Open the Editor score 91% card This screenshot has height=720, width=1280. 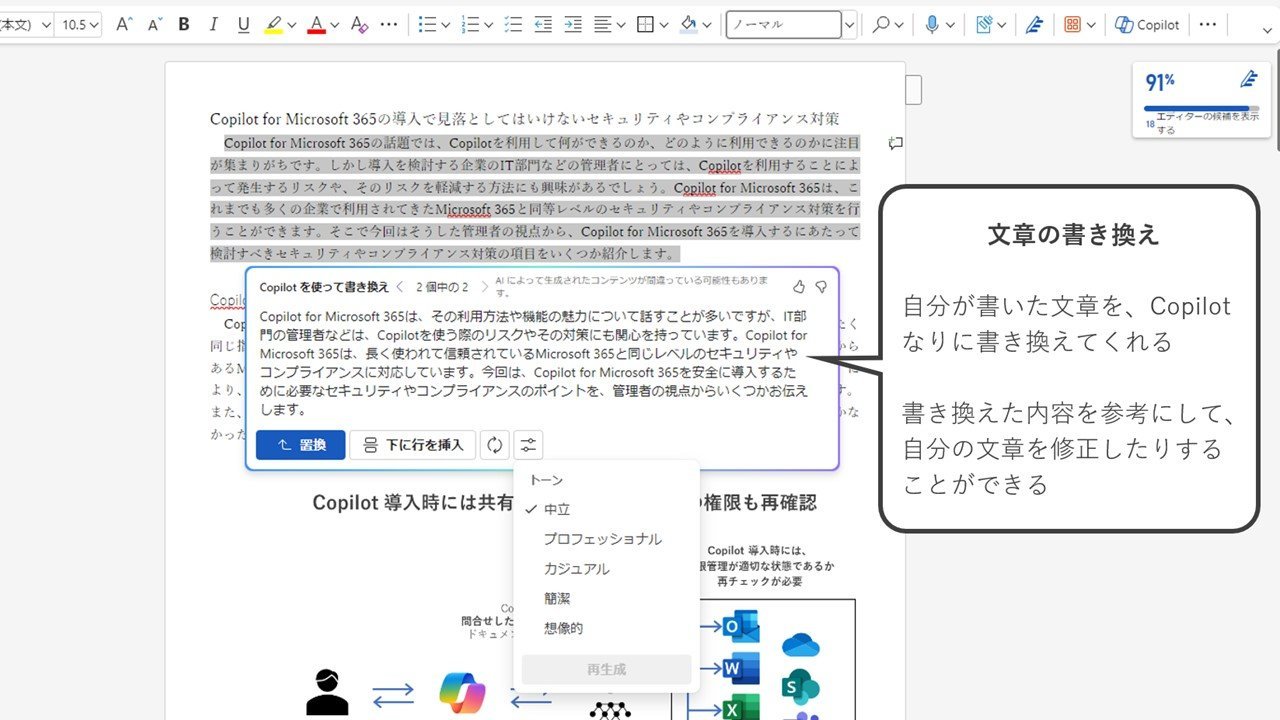pos(1201,100)
